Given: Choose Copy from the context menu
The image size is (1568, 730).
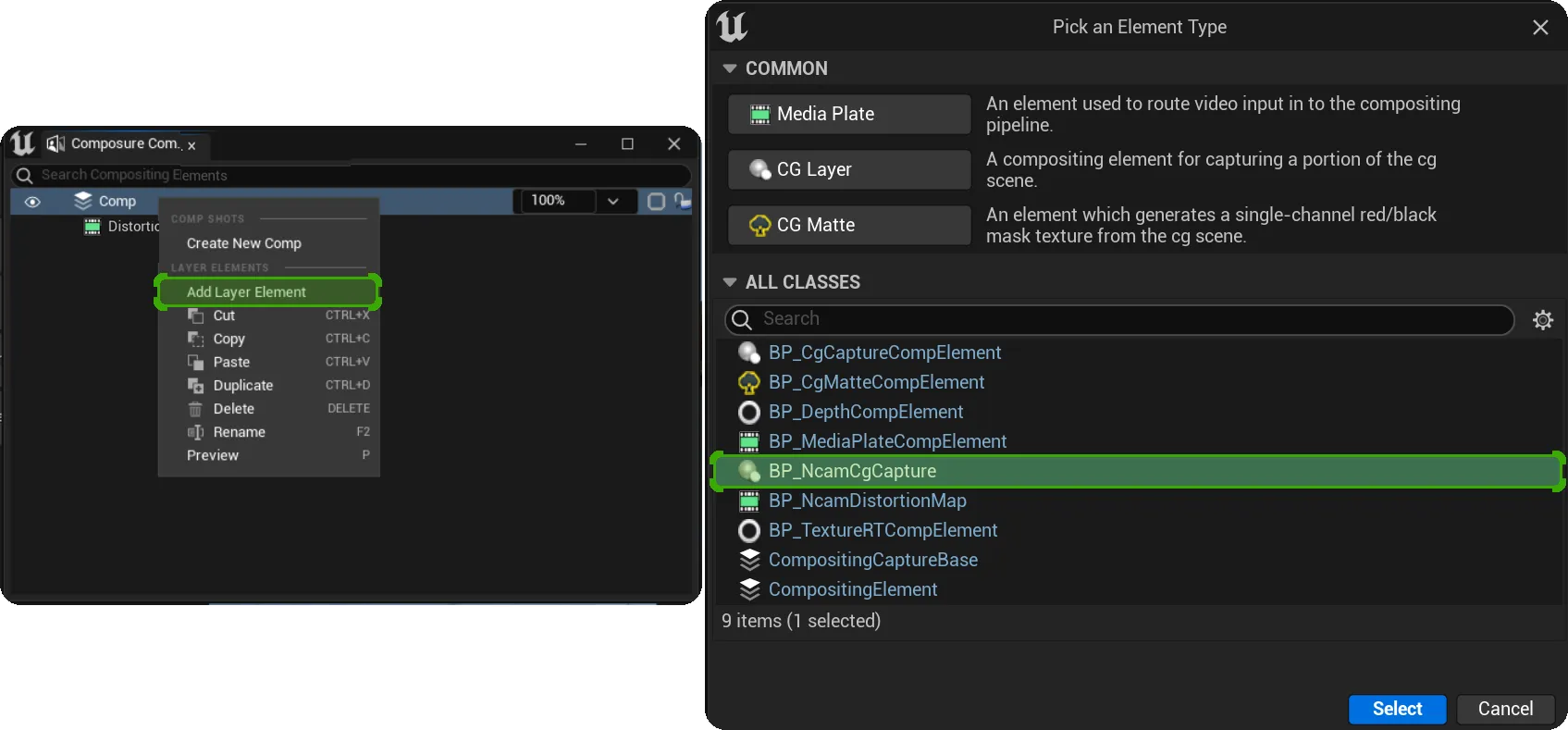Looking at the screenshot, I should [x=268, y=339].
